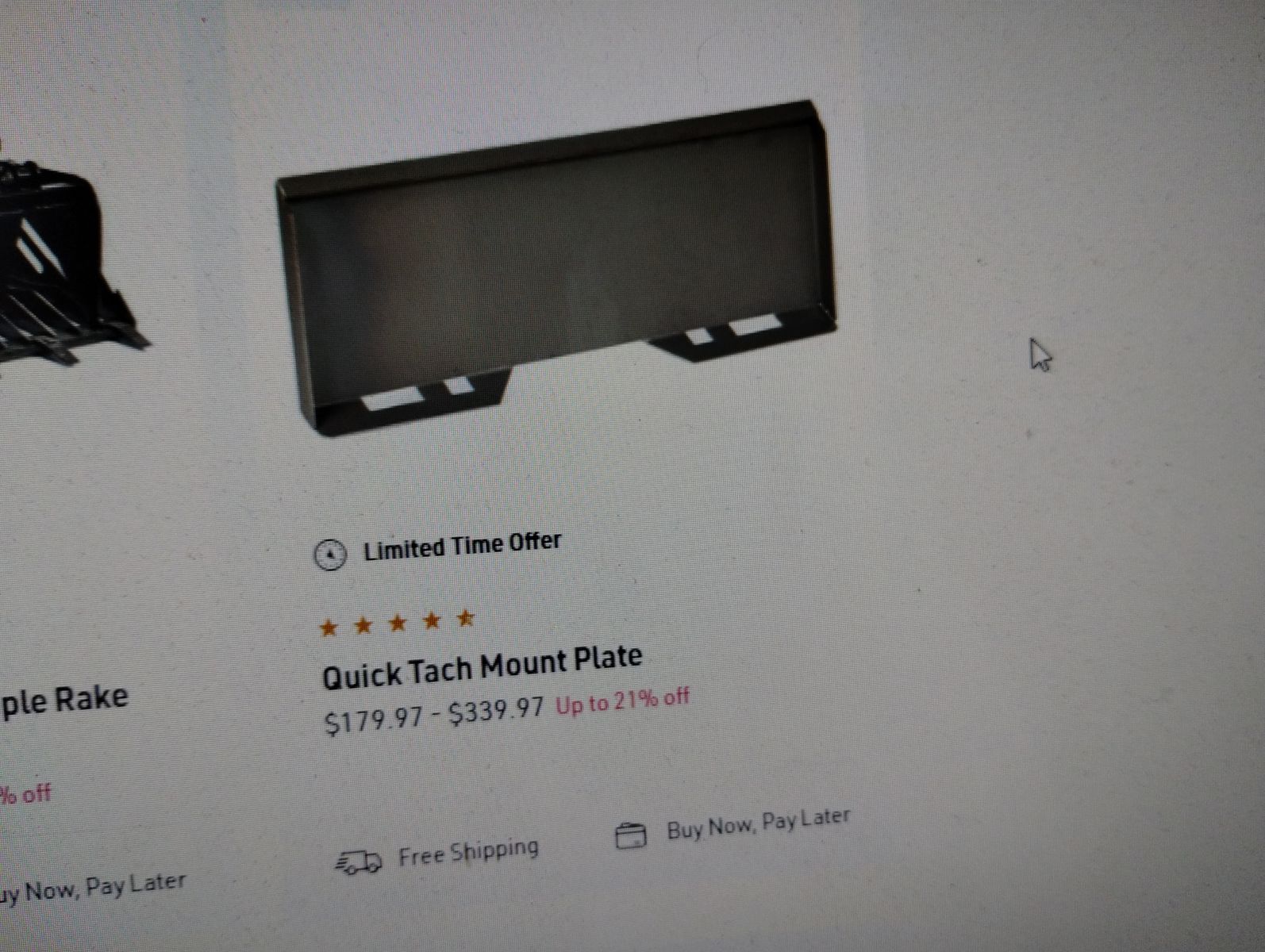Click the wallet icon beside Buy Now, Pay Later
The height and width of the screenshot is (952, 1265).
point(631,836)
